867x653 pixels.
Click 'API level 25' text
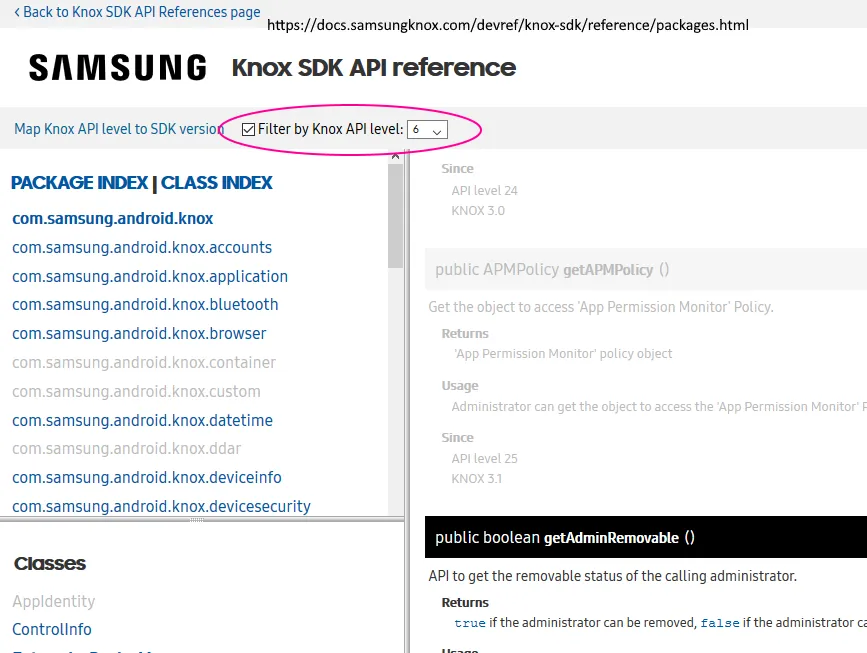[484, 459]
